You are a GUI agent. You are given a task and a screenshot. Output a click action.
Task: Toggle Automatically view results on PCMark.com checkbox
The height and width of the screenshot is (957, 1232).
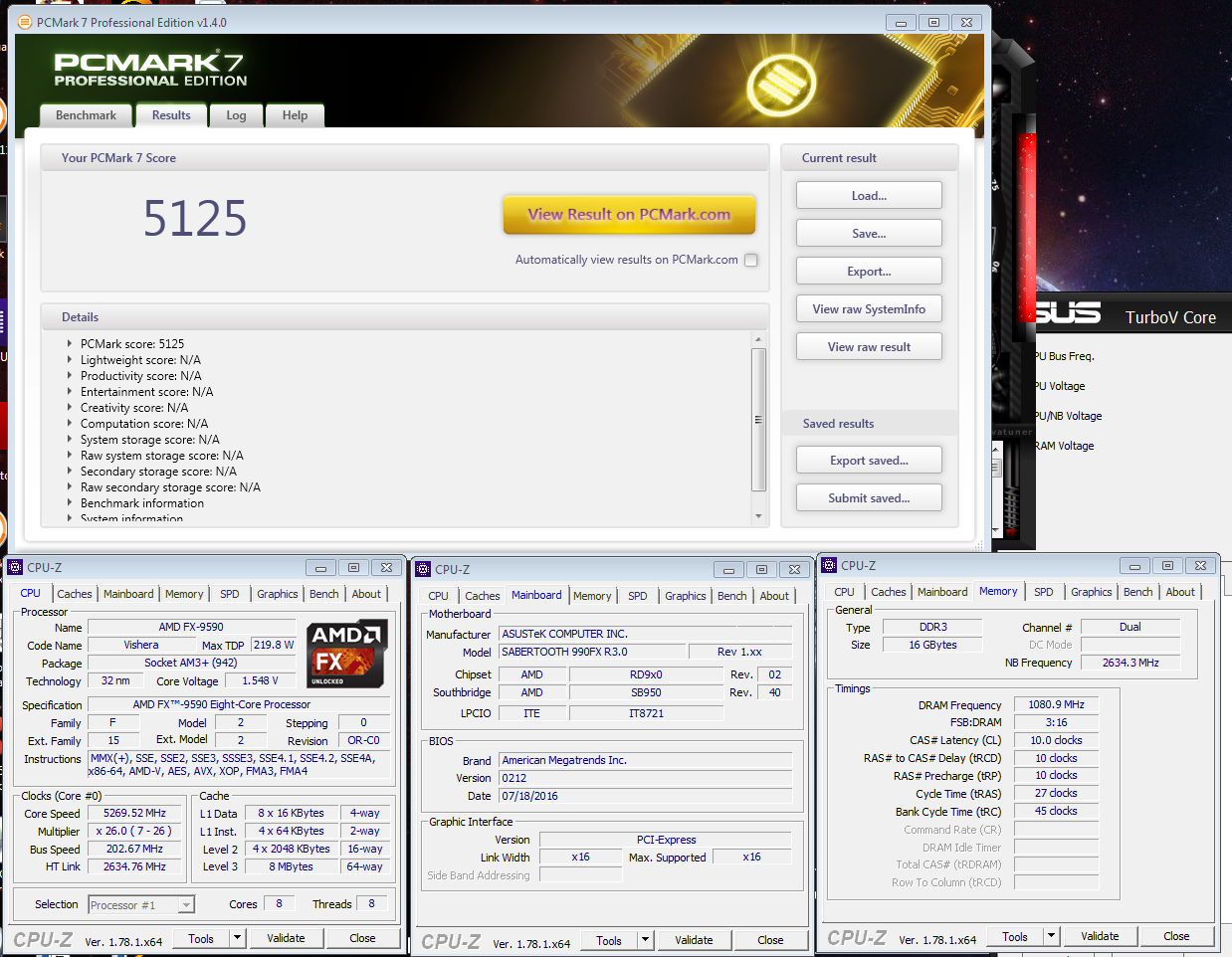751,260
